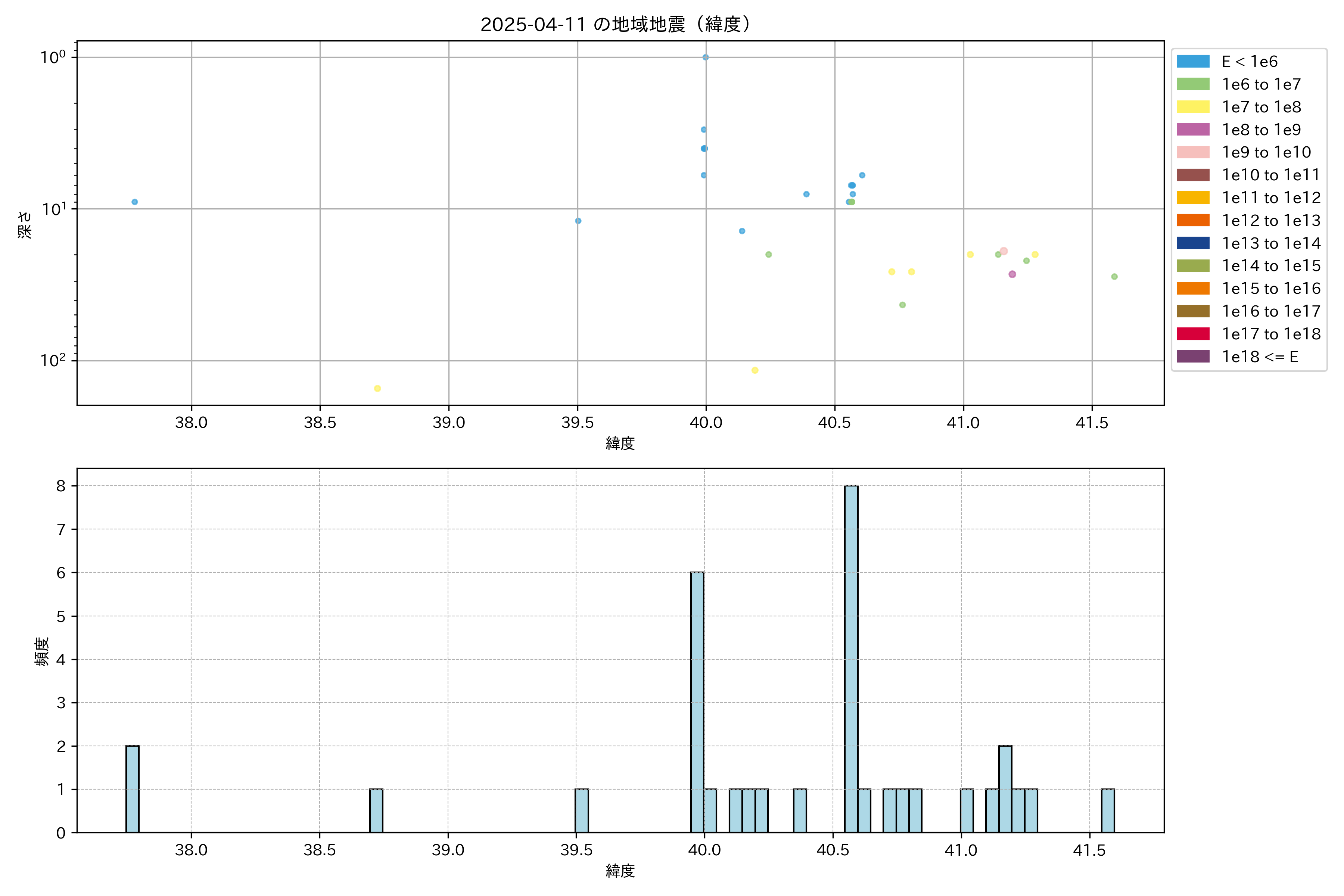This screenshot has height=896, width=1344.
Task: Click the 1e18 <= E legend swatch
Action: pos(1192,357)
